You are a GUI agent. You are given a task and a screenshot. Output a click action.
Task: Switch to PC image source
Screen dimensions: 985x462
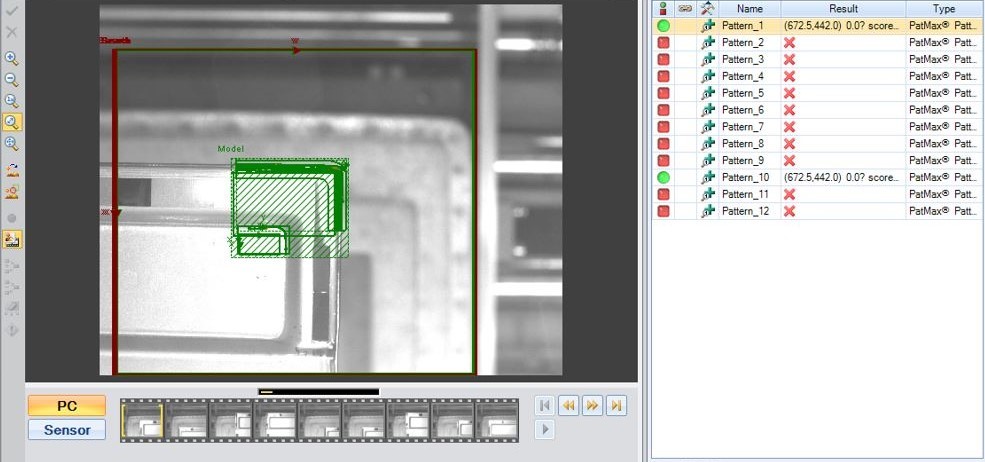click(66, 406)
